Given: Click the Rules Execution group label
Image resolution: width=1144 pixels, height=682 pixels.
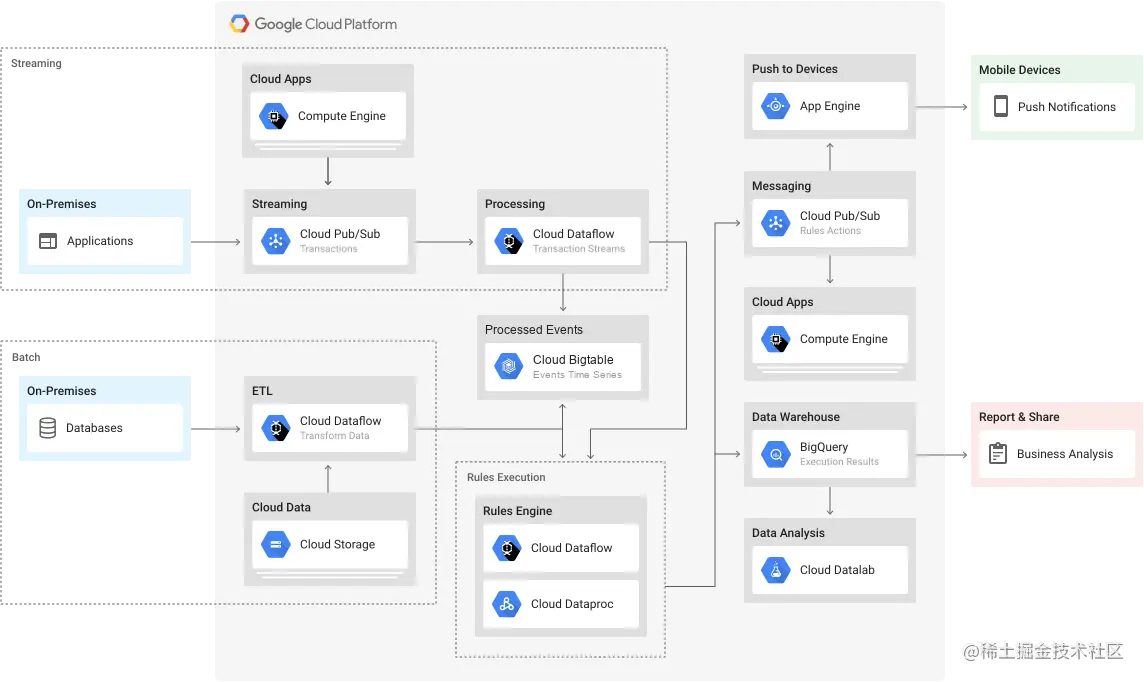Looking at the screenshot, I should click(506, 477).
